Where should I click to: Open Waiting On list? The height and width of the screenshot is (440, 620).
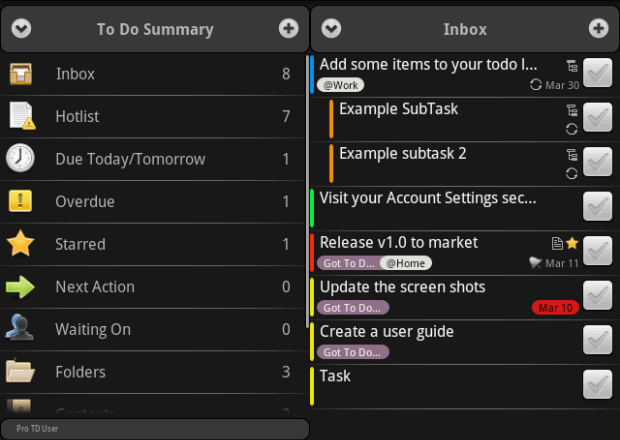[153, 330]
